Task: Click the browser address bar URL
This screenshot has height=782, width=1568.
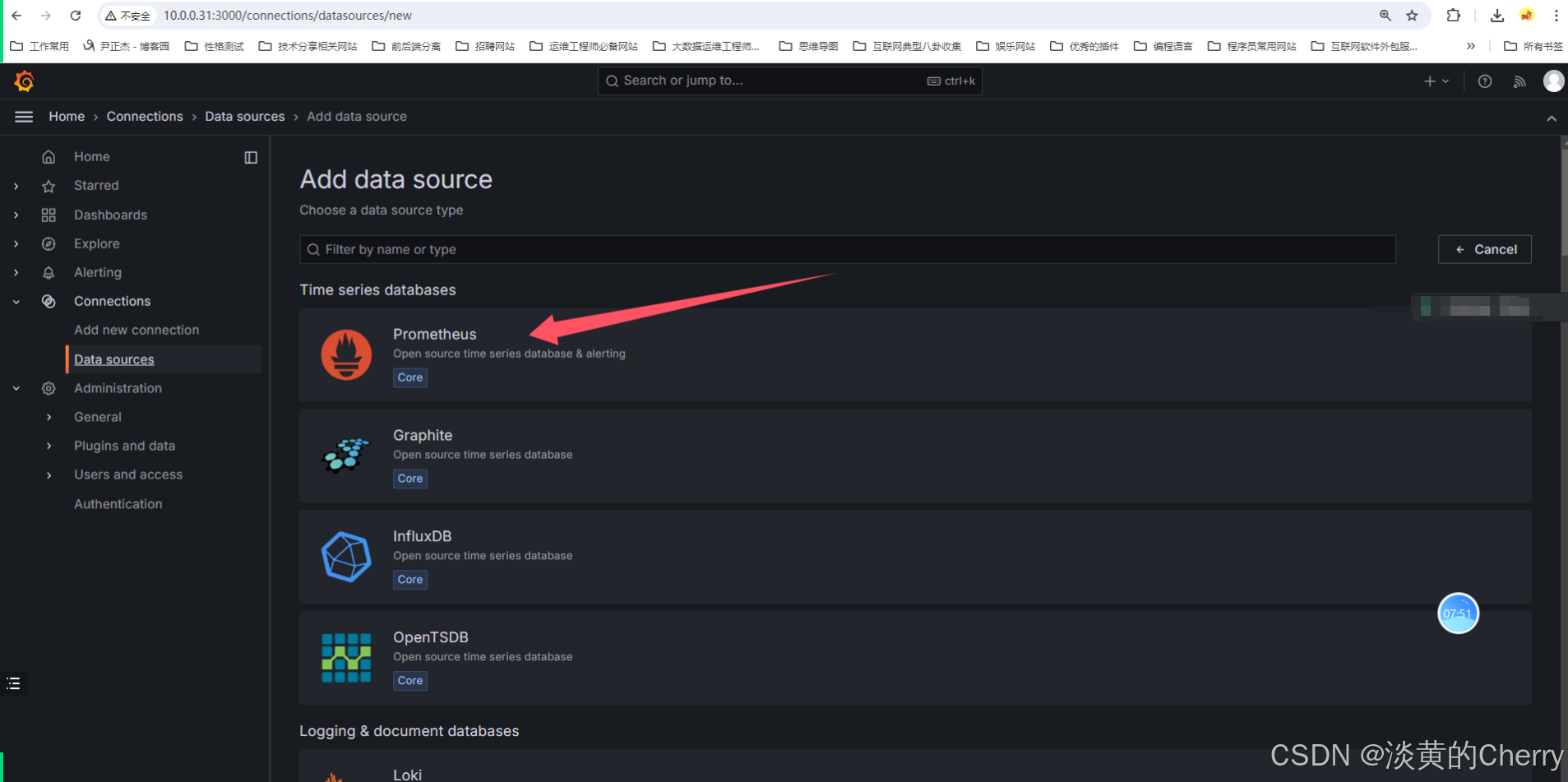Action: pos(288,16)
